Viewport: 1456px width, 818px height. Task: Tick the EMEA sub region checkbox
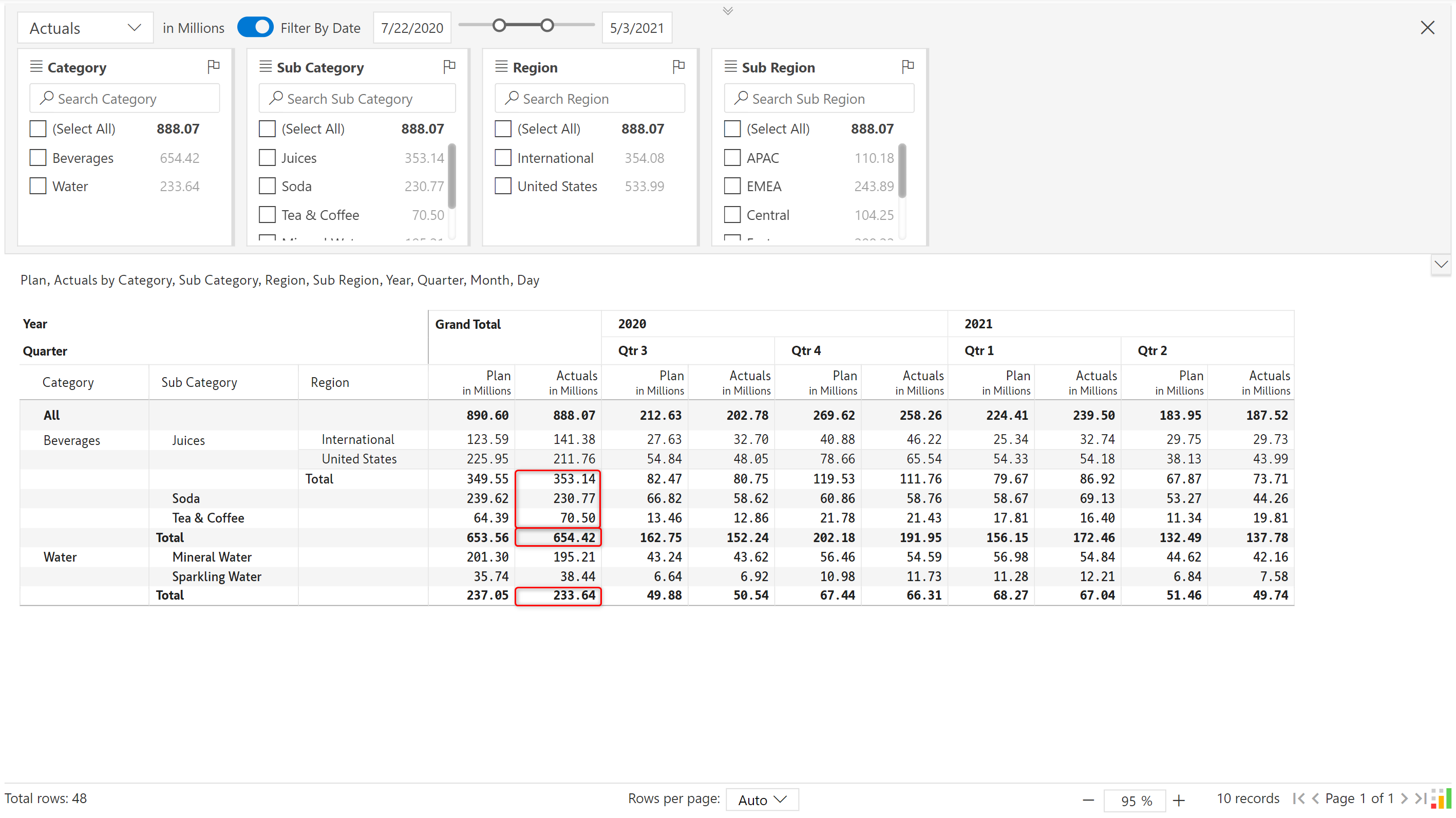732,186
